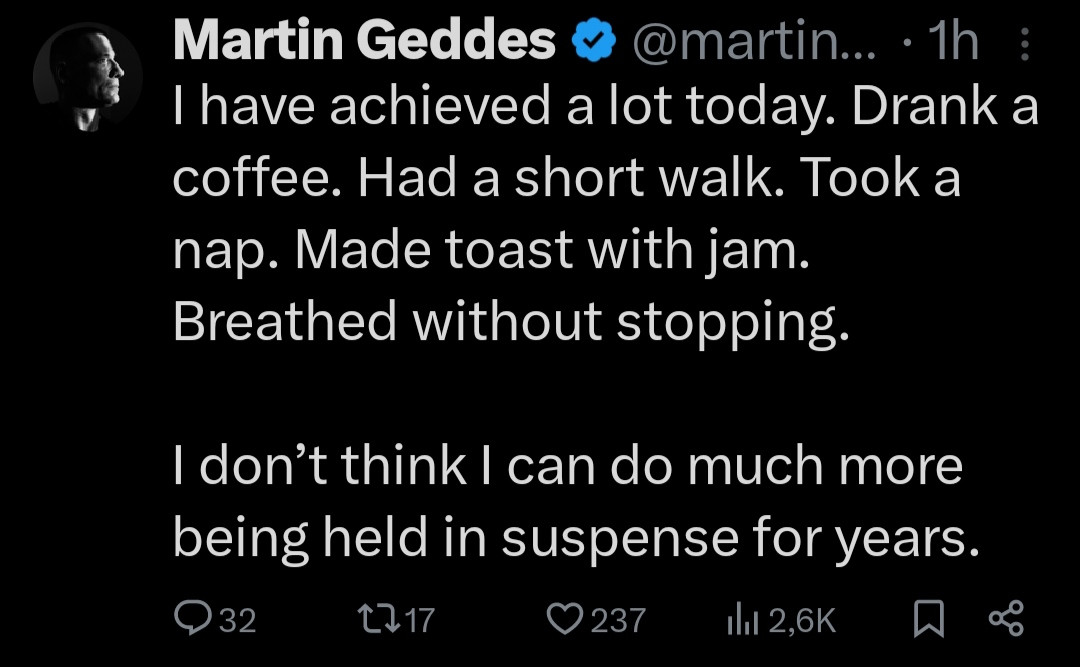Repost this tweet using the retweet icon
Image resolution: width=1080 pixels, height=667 pixels.
pos(380,620)
